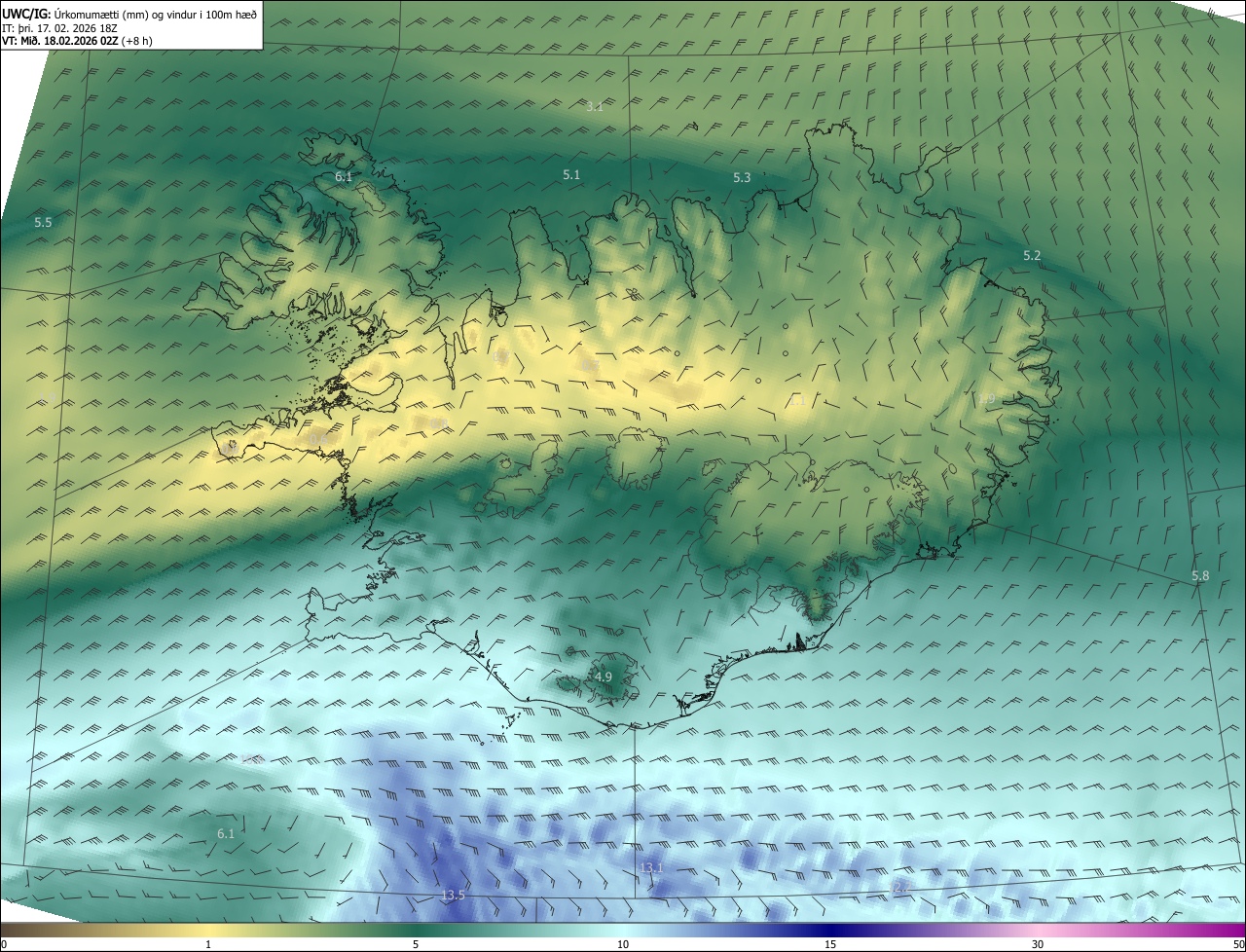Click the 5.5 value label on the map
The image size is (1246, 952).
(43, 222)
